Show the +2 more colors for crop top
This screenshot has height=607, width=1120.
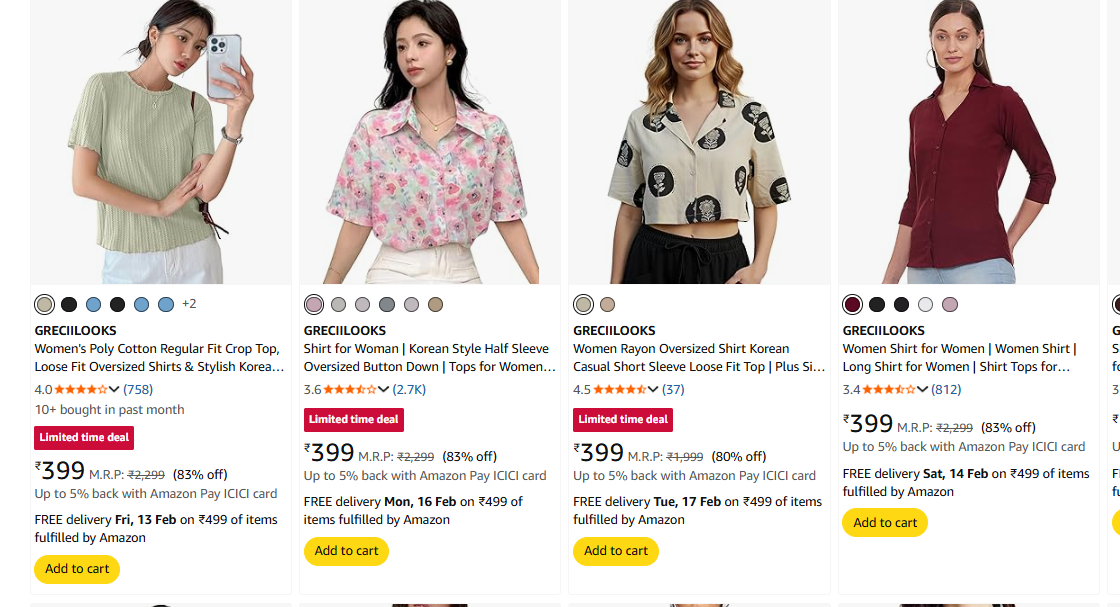pyautogui.click(x=189, y=304)
